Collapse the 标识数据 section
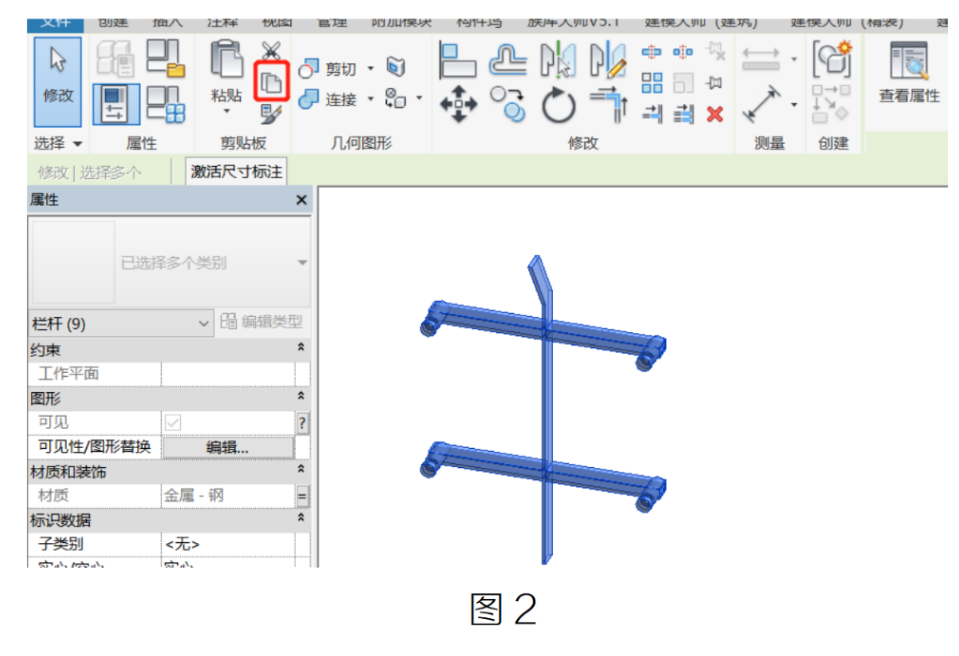Image resolution: width=959 pixels, height=656 pixels. coord(301,518)
